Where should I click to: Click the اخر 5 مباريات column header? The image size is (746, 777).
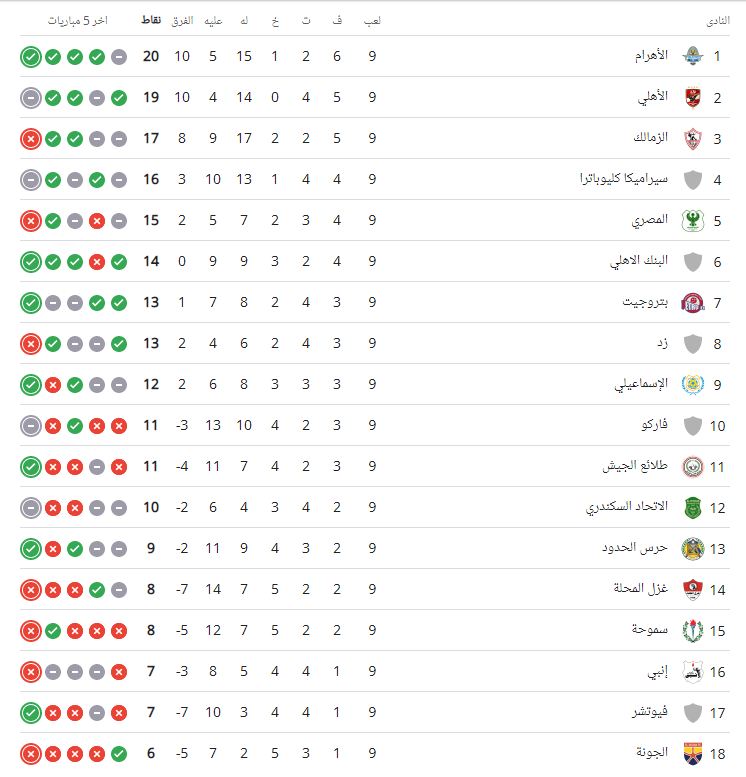77,20
